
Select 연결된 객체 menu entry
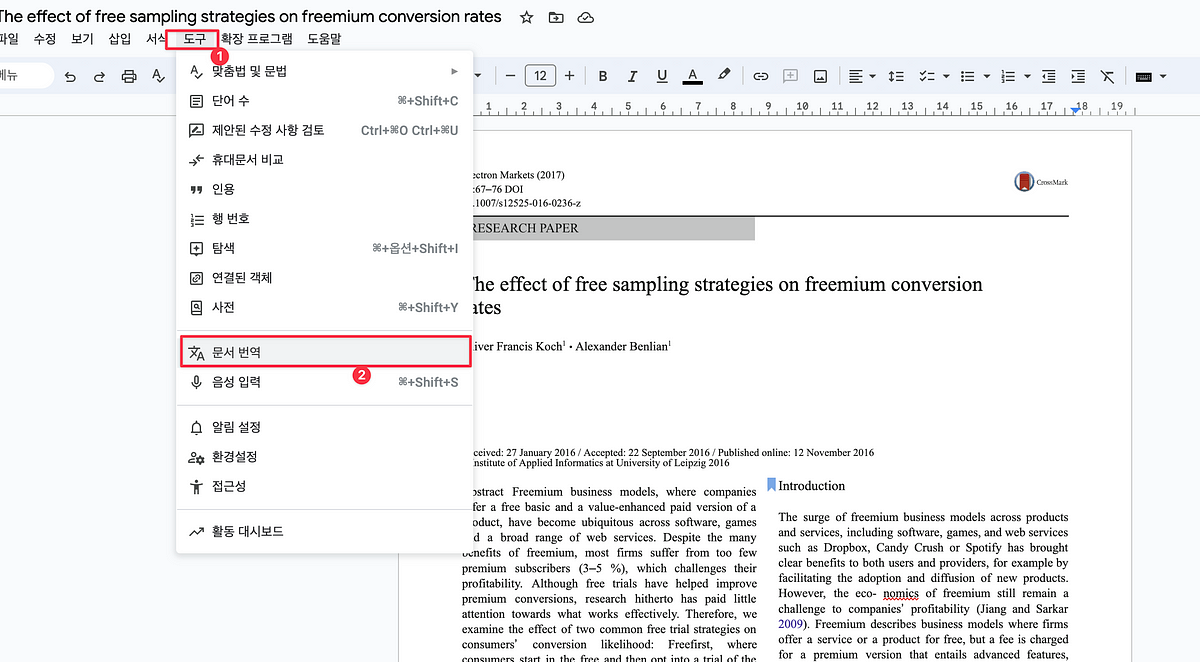pyautogui.click(x=322, y=278)
